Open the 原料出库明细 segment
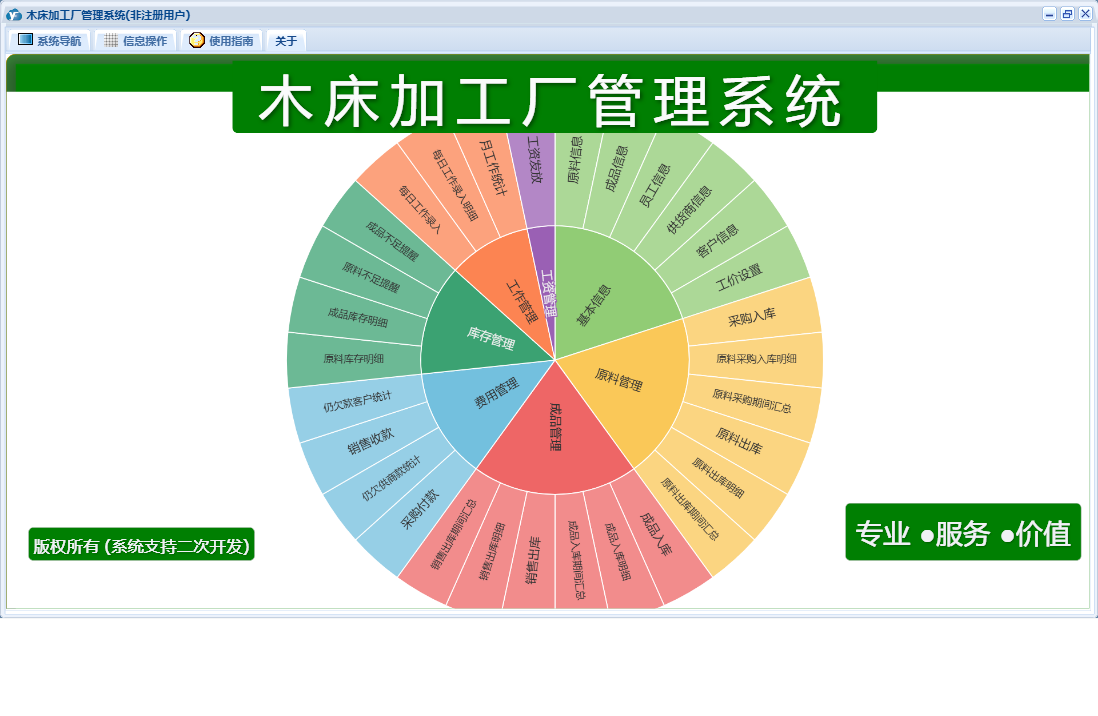Image resolution: width=1098 pixels, height=716 pixels. click(x=718, y=478)
